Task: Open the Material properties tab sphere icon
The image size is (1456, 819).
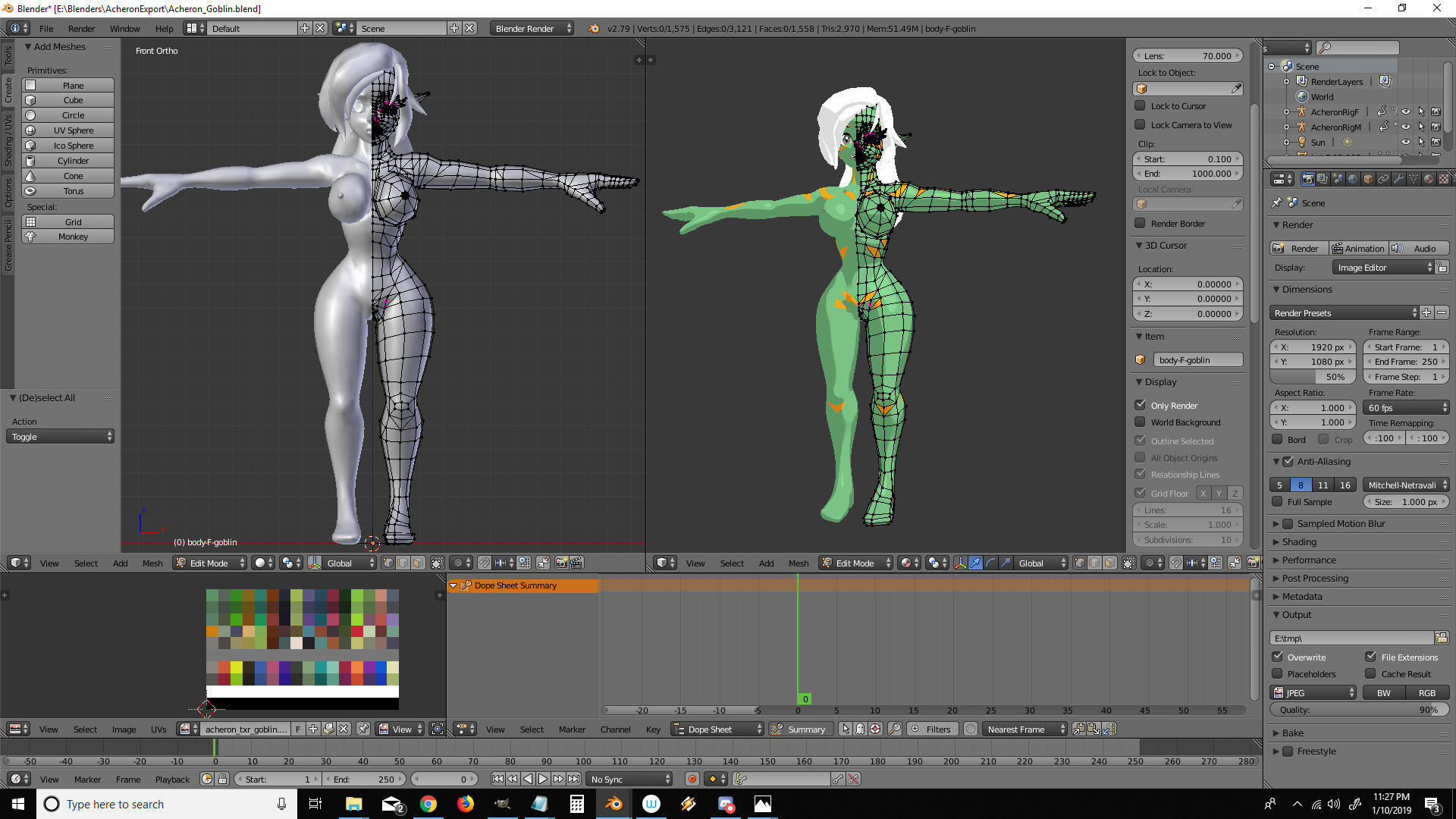Action: click(x=1429, y=179)
